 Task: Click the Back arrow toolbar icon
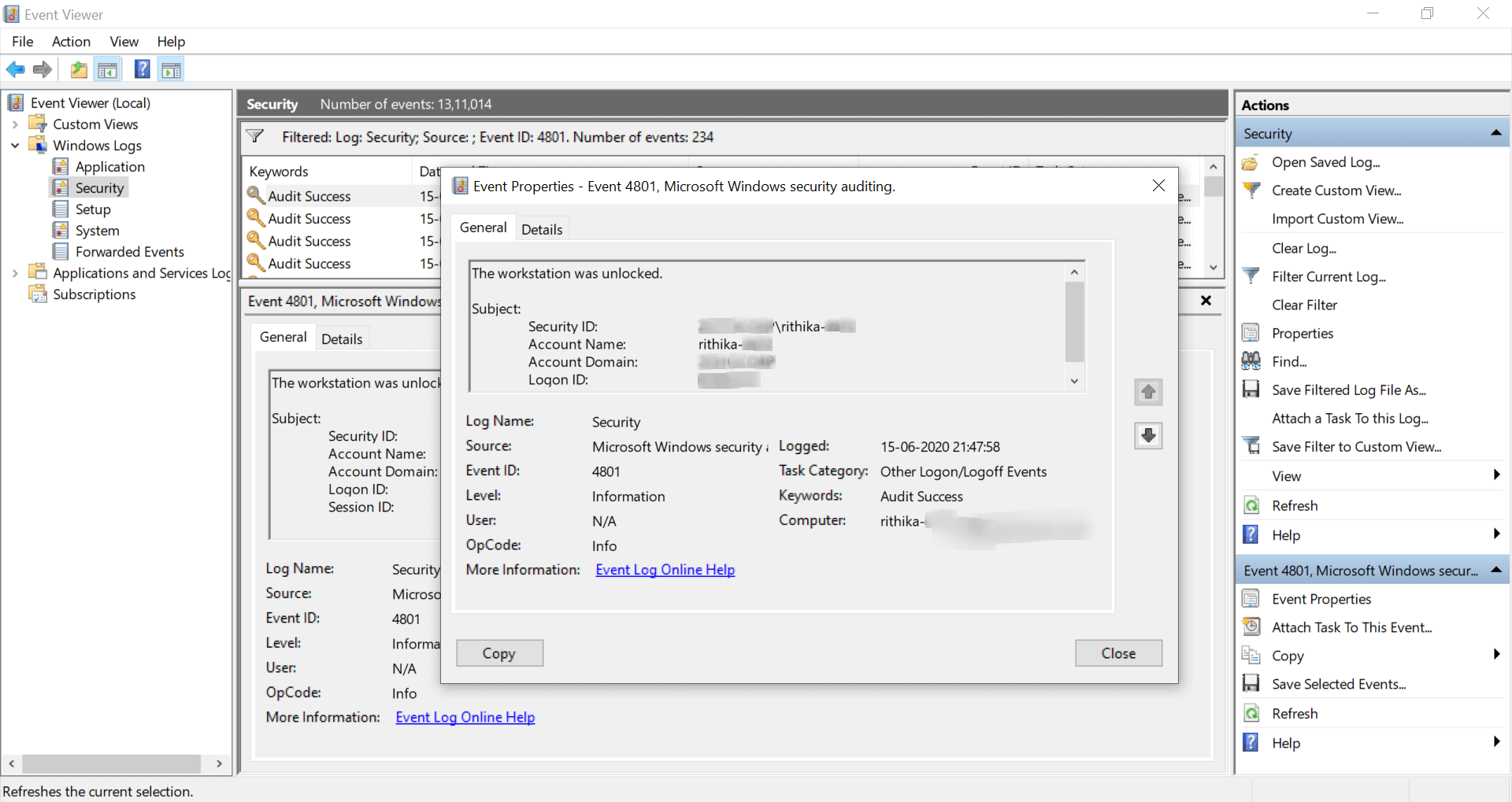[15, 70]
